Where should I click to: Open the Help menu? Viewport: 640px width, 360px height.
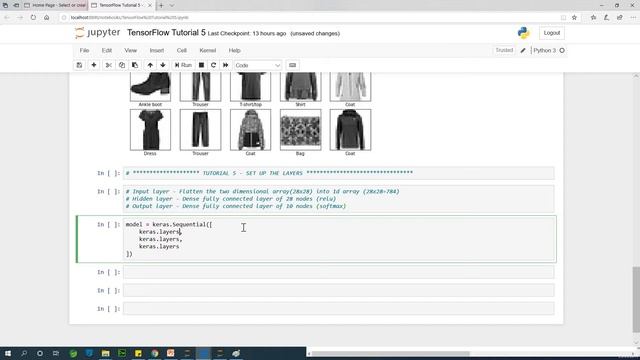[x=234, y=51]
